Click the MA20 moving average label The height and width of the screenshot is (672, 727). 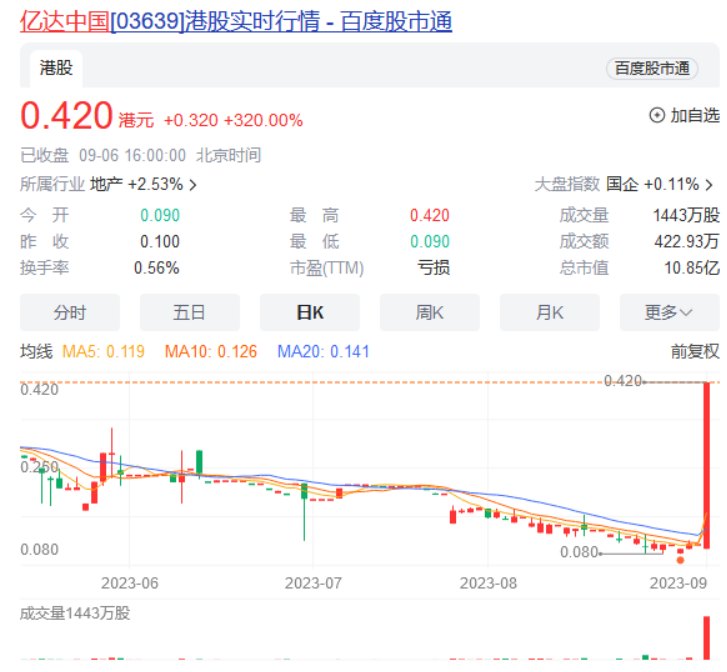click(x=323, y=352)
